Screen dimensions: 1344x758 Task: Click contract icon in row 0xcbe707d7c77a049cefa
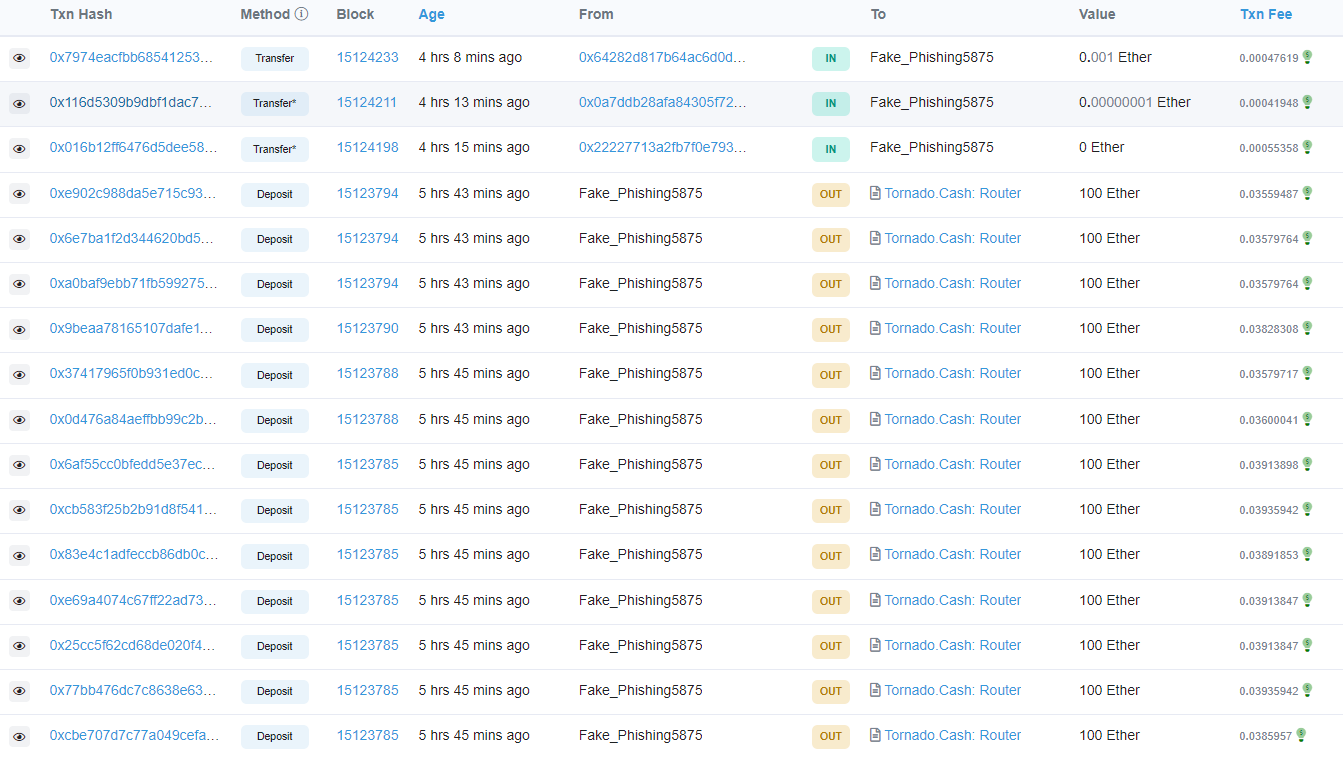point(875,735)
